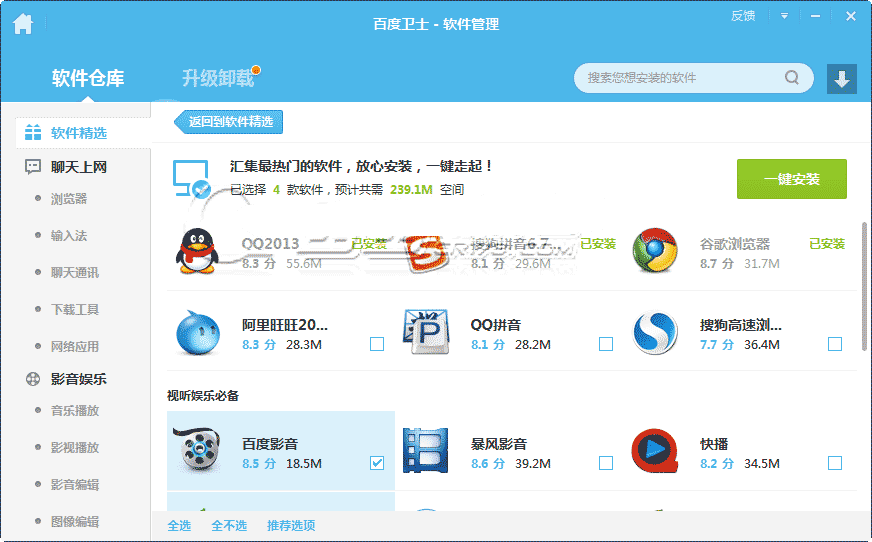The width and height of the screenshot is (872, 542).
Task: Click 一键安装 green button
Action: pyautogui.click(x=792, y=179)
